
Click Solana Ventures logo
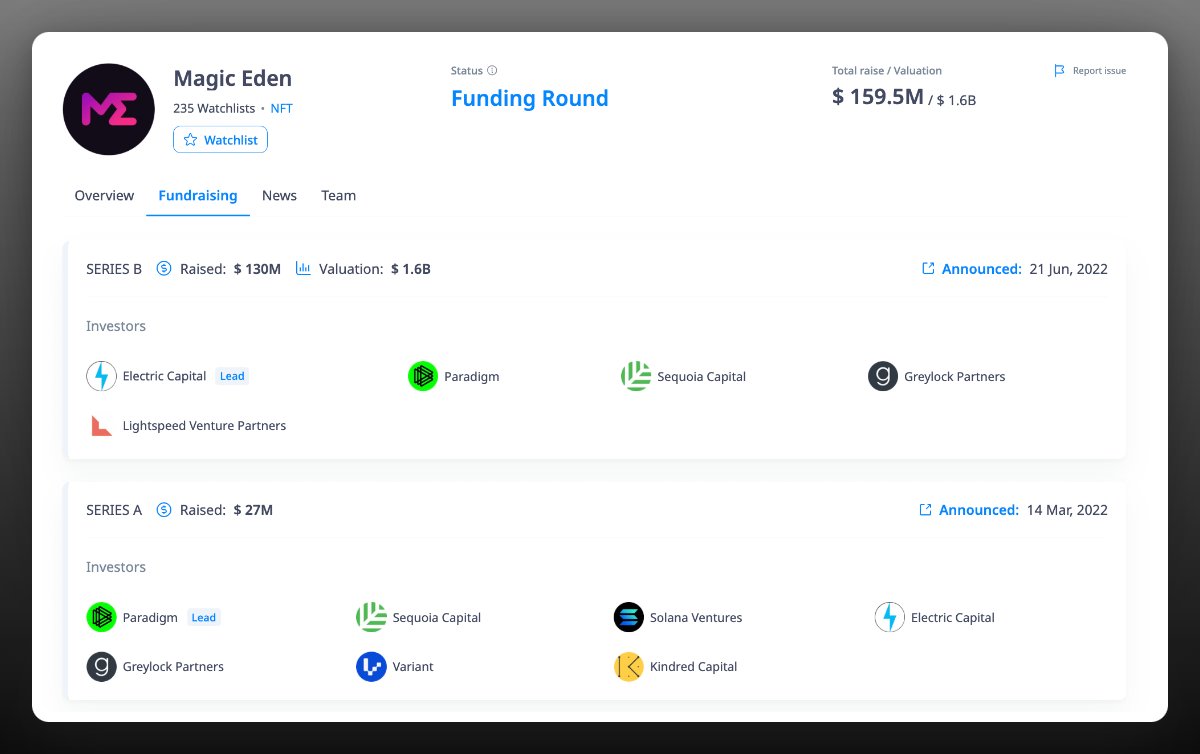[x=628, y=617]
